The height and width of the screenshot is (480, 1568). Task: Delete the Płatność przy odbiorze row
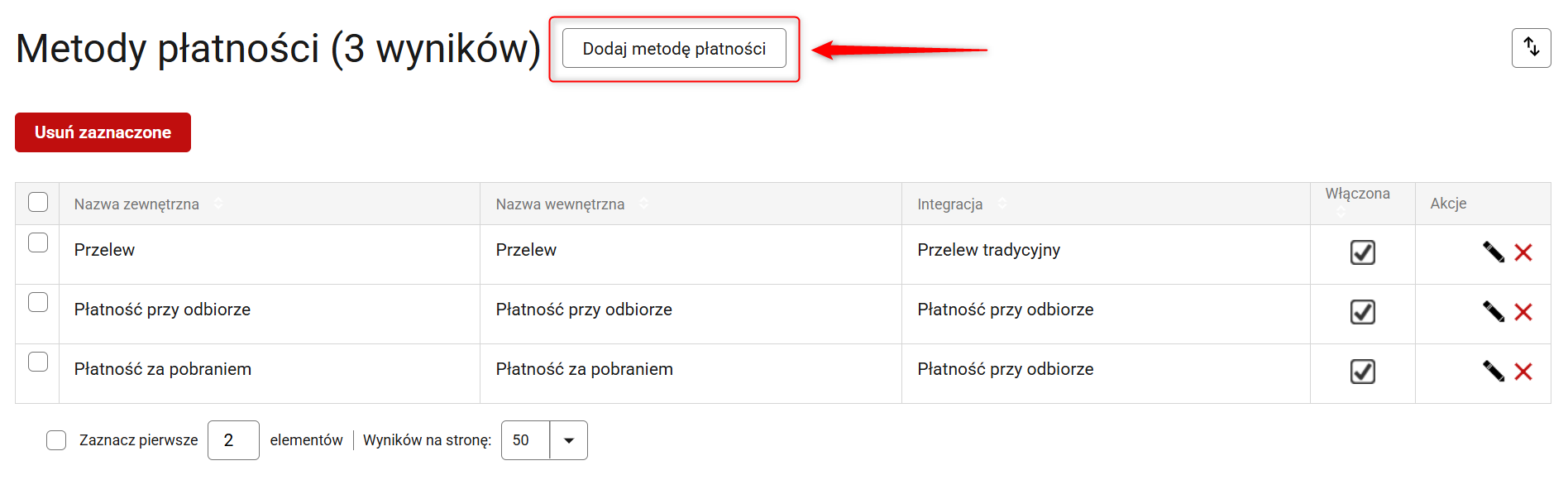1523,312
